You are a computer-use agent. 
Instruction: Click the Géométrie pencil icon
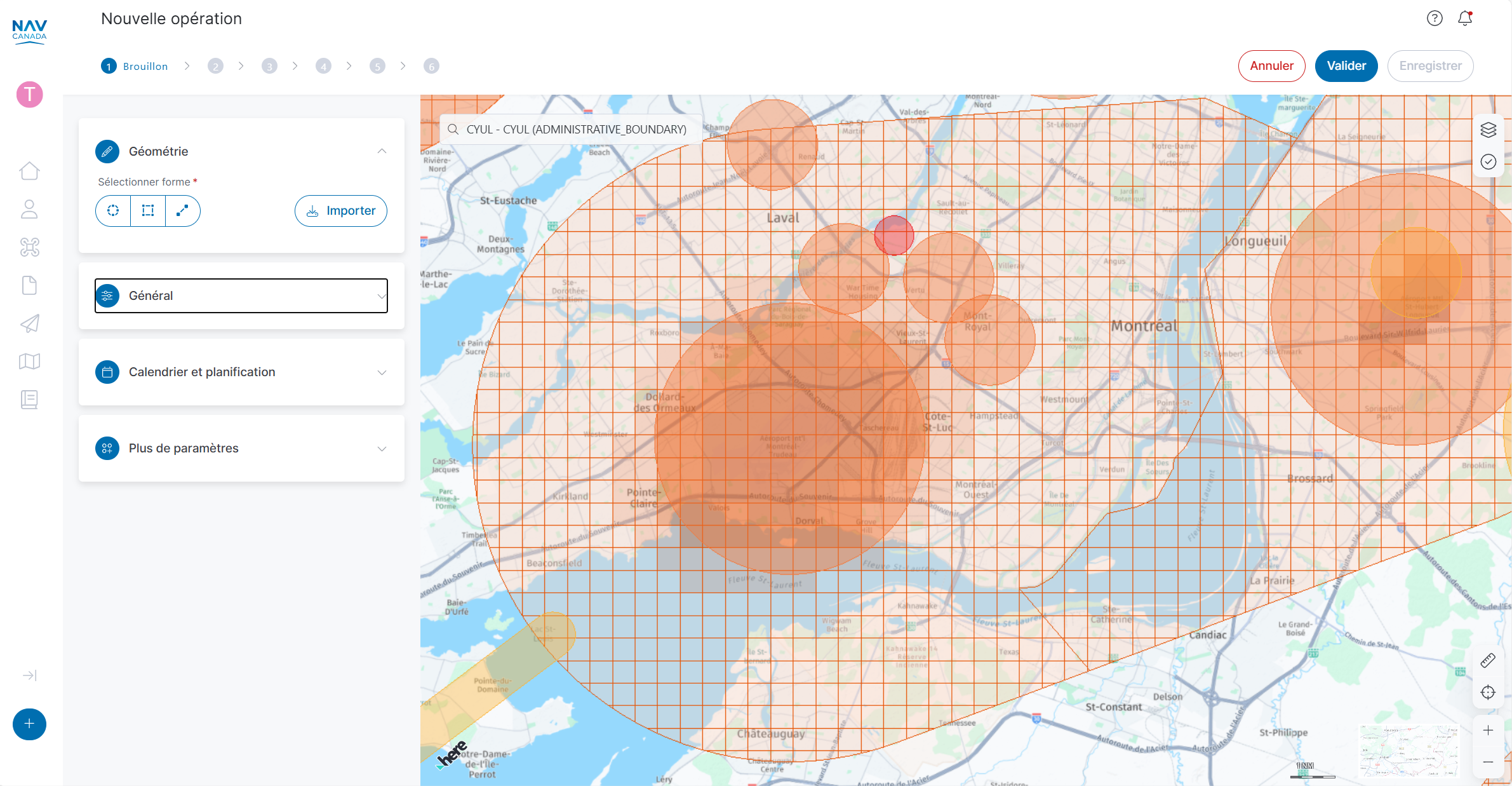[107, 151]
